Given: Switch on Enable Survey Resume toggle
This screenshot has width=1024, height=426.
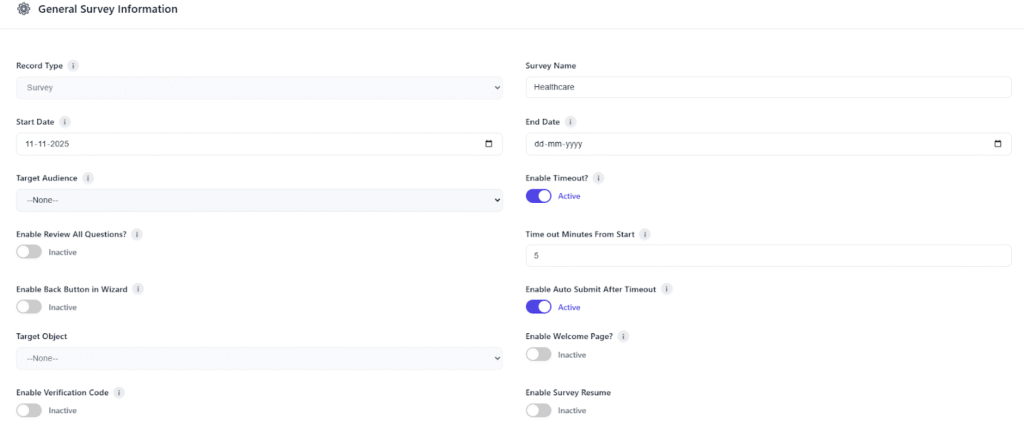Looking at the screenshot, I should 538,411.
